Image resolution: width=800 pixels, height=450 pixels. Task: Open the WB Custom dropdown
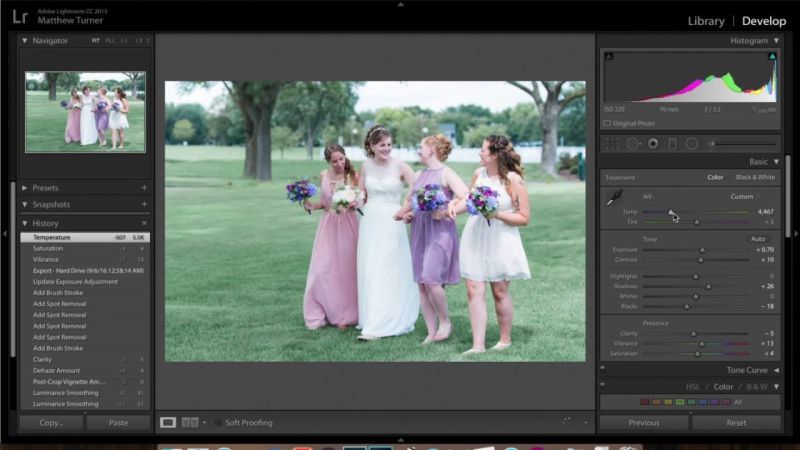click(x=745, y=197)
